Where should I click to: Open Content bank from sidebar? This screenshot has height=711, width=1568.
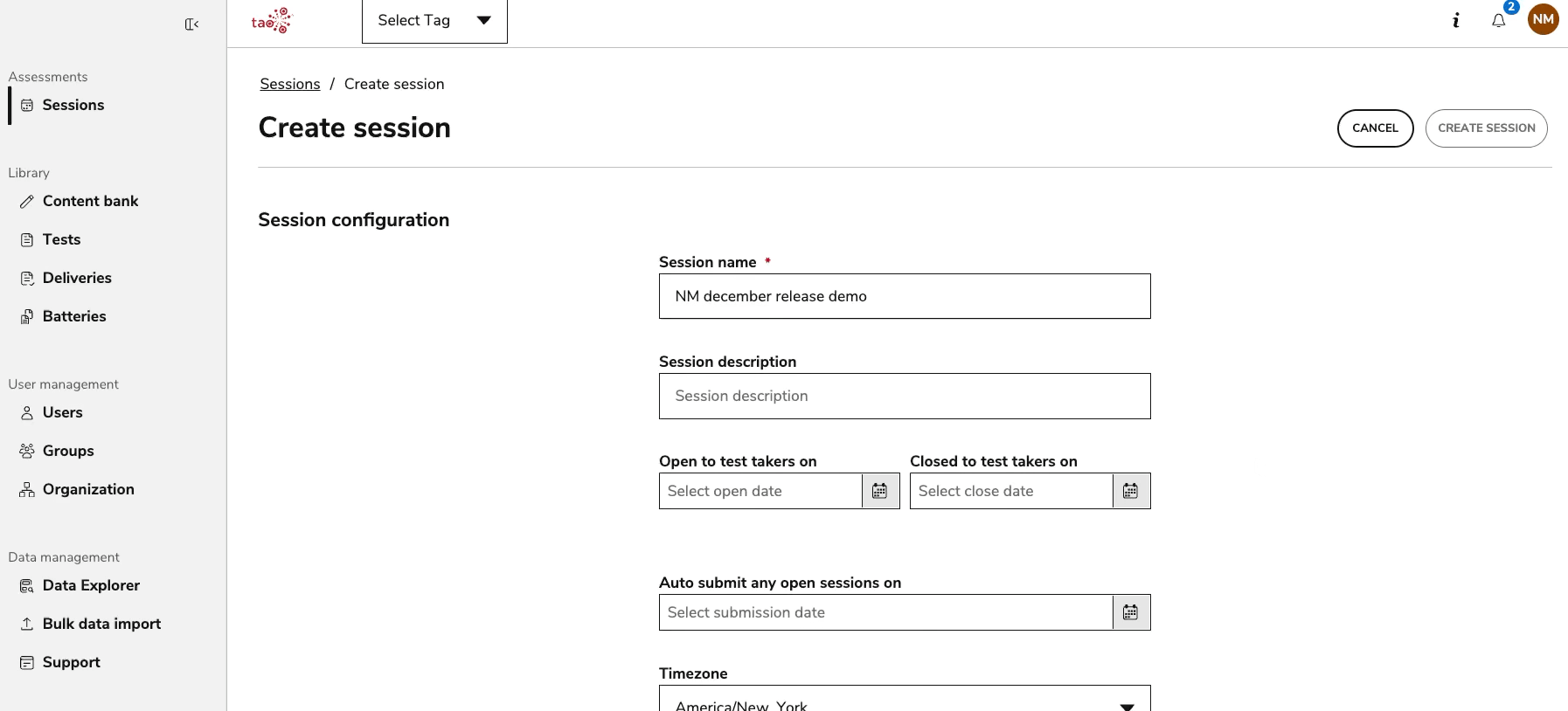pyautogui.click(x=90, y=201)
